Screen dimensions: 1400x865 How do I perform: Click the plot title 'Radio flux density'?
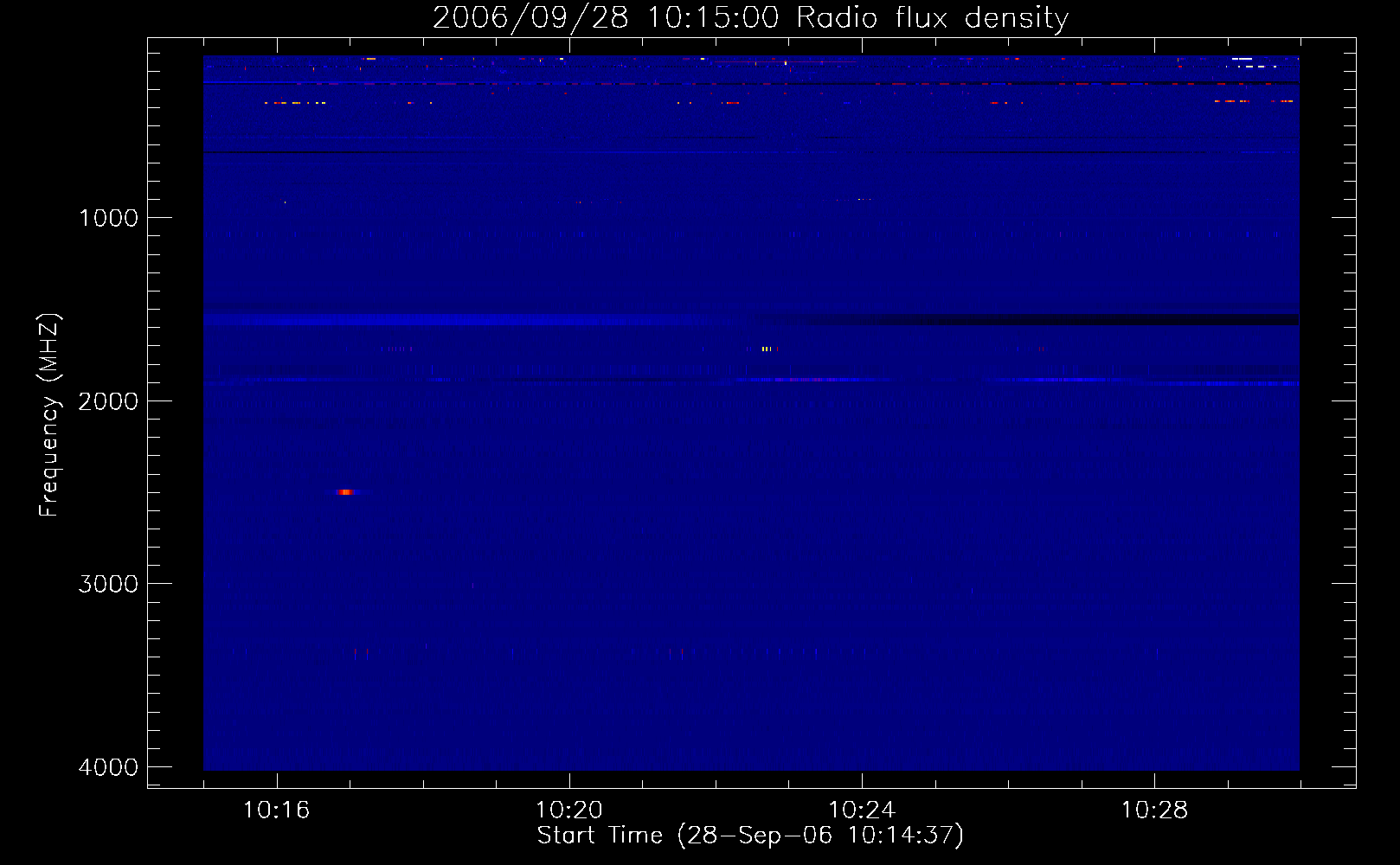coord(932,17)
